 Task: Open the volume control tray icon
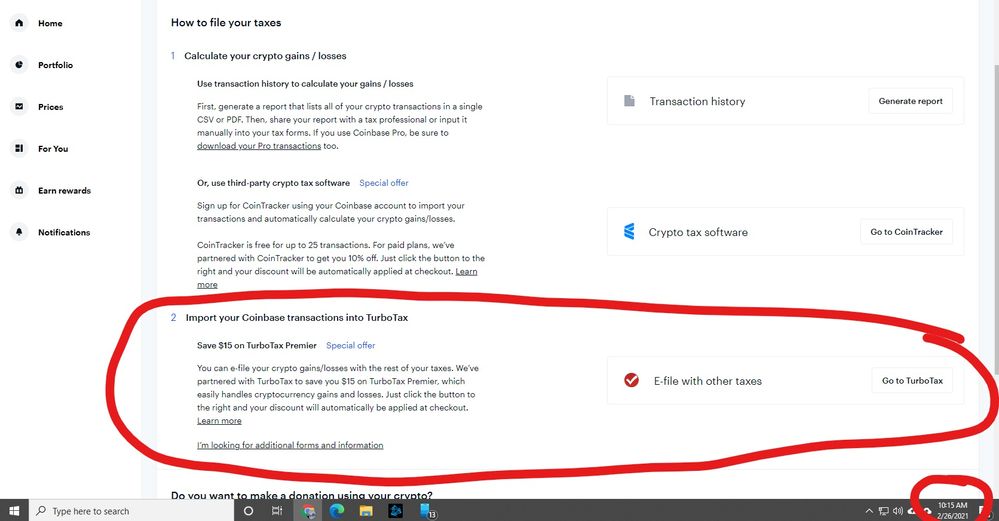click(898, 511)
